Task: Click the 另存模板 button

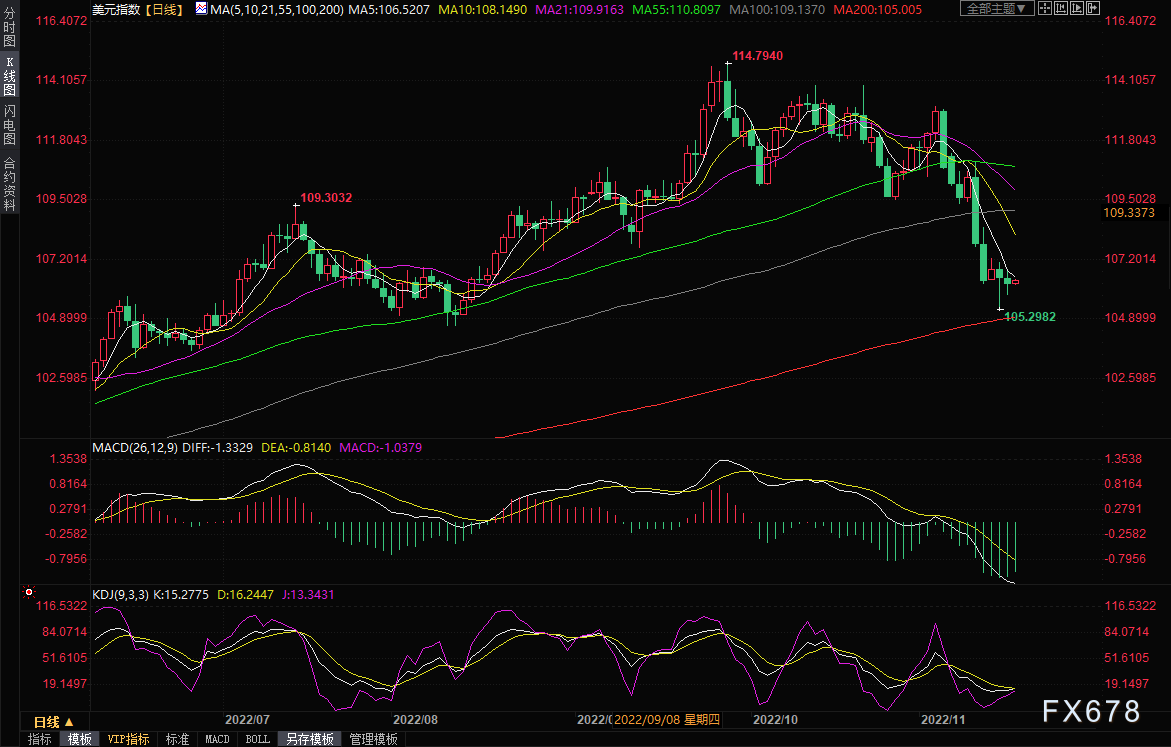Action: [x=309, y=739]
